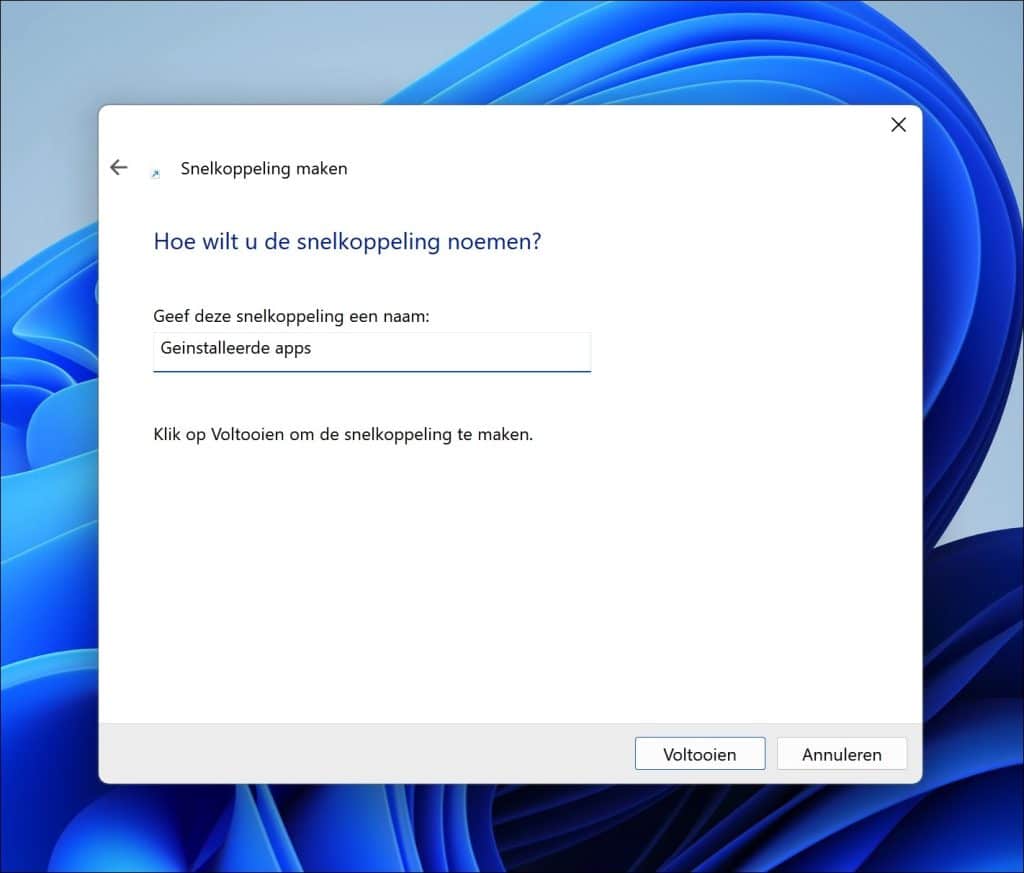Screen dimensions: 1024x873
Task: Go back using the arrow icon
Action: [119, 168]
